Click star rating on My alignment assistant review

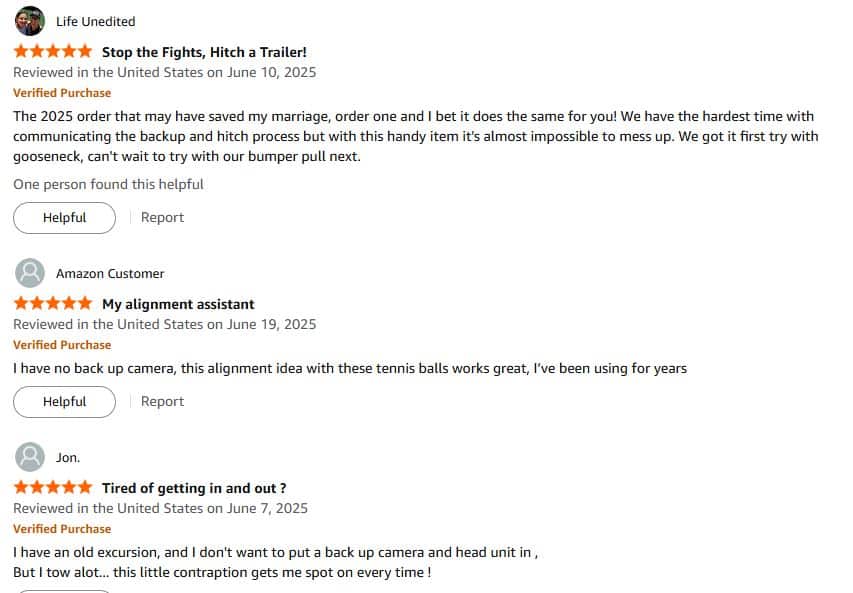53,304
